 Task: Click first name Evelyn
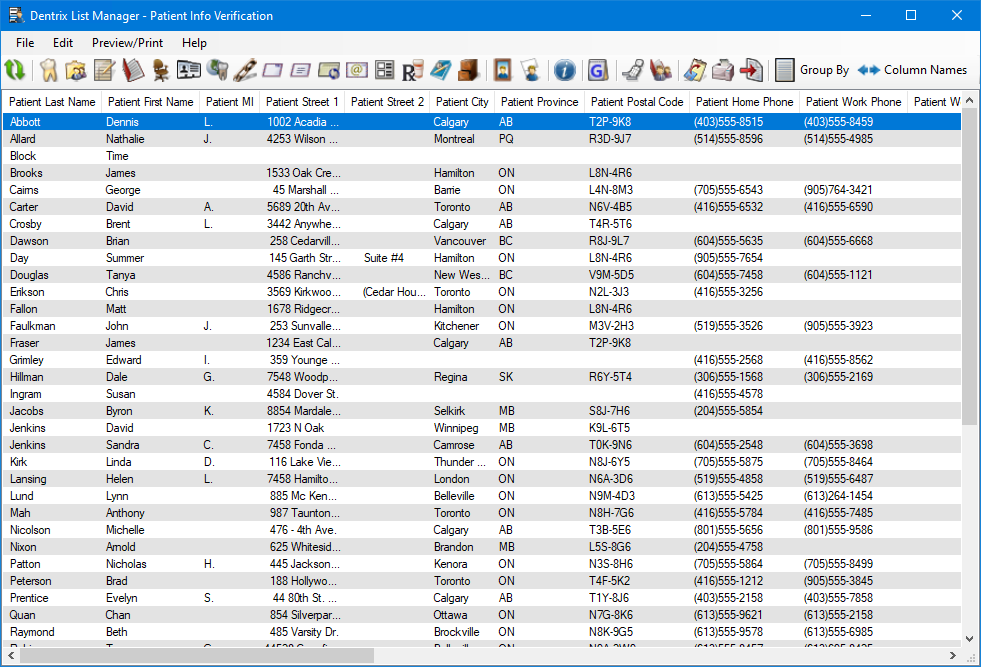121,598
